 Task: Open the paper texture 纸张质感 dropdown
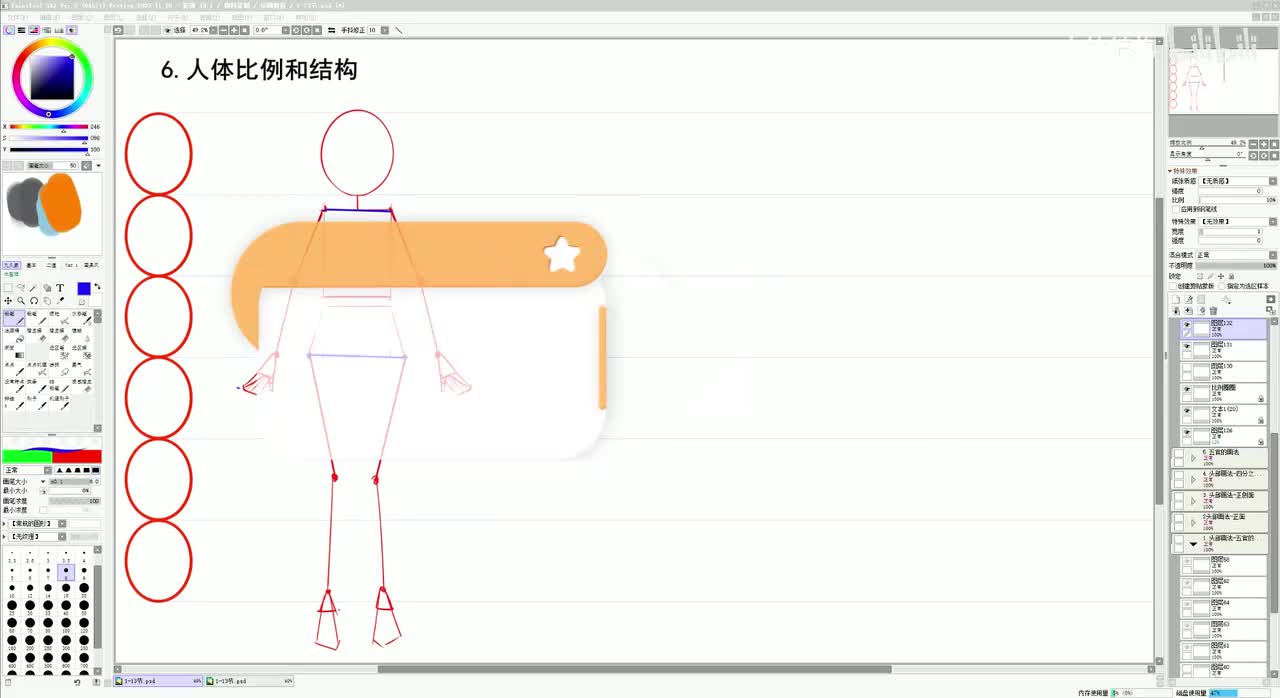point(1237,181)
